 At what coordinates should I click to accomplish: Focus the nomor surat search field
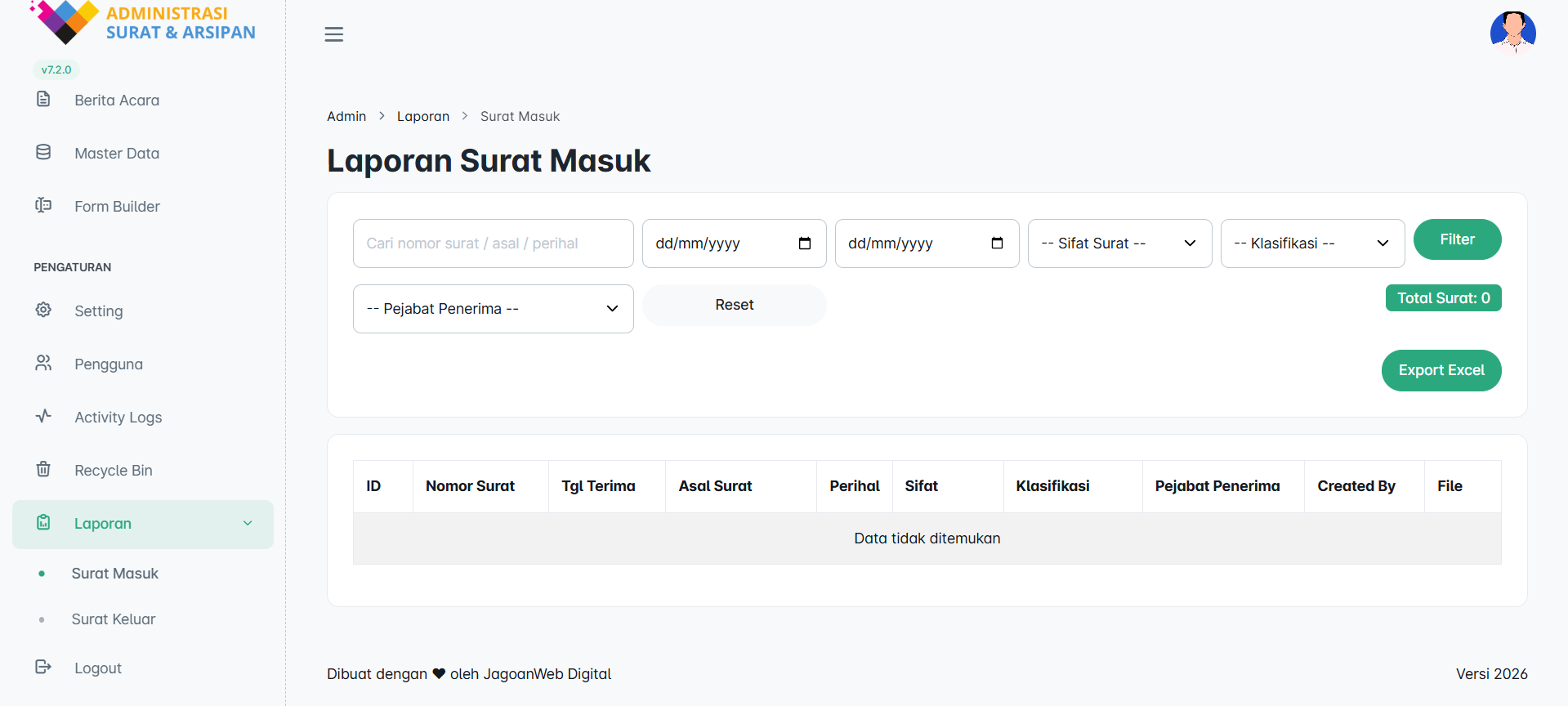(493, 244)
